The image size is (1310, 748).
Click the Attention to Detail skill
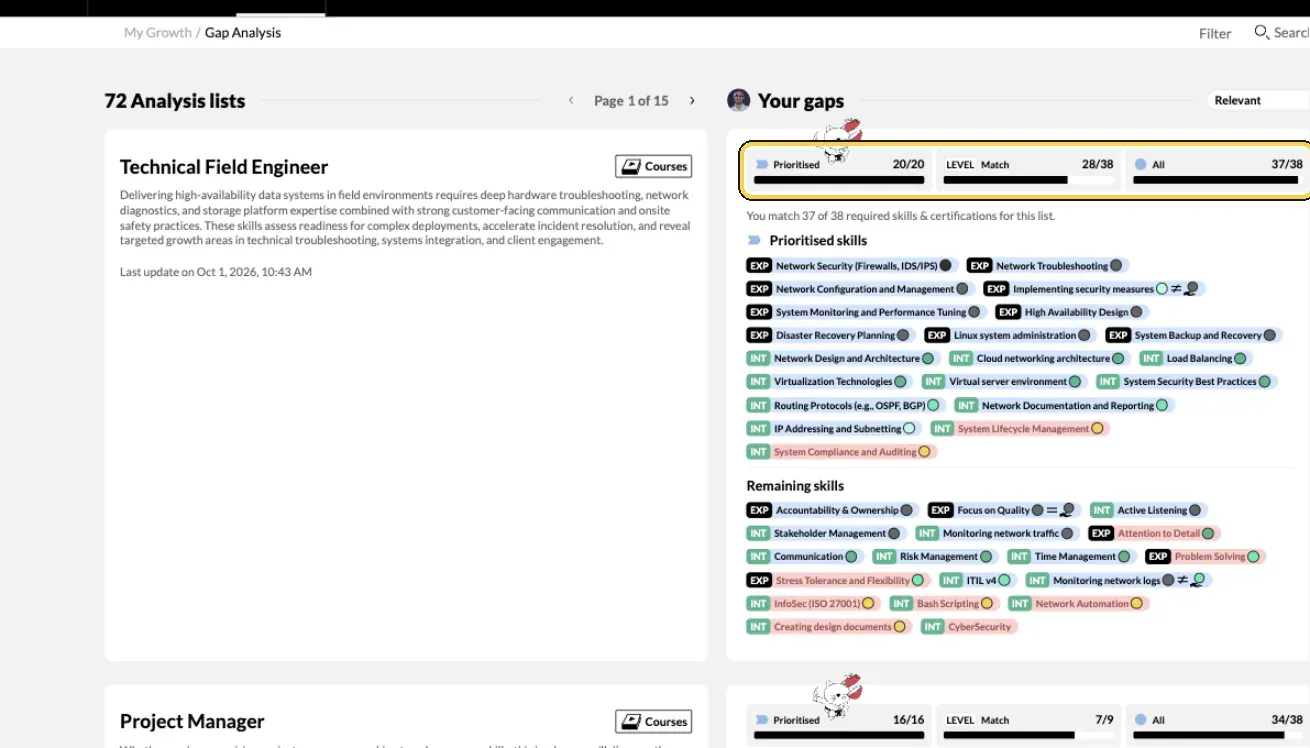tap(1155, 534)
